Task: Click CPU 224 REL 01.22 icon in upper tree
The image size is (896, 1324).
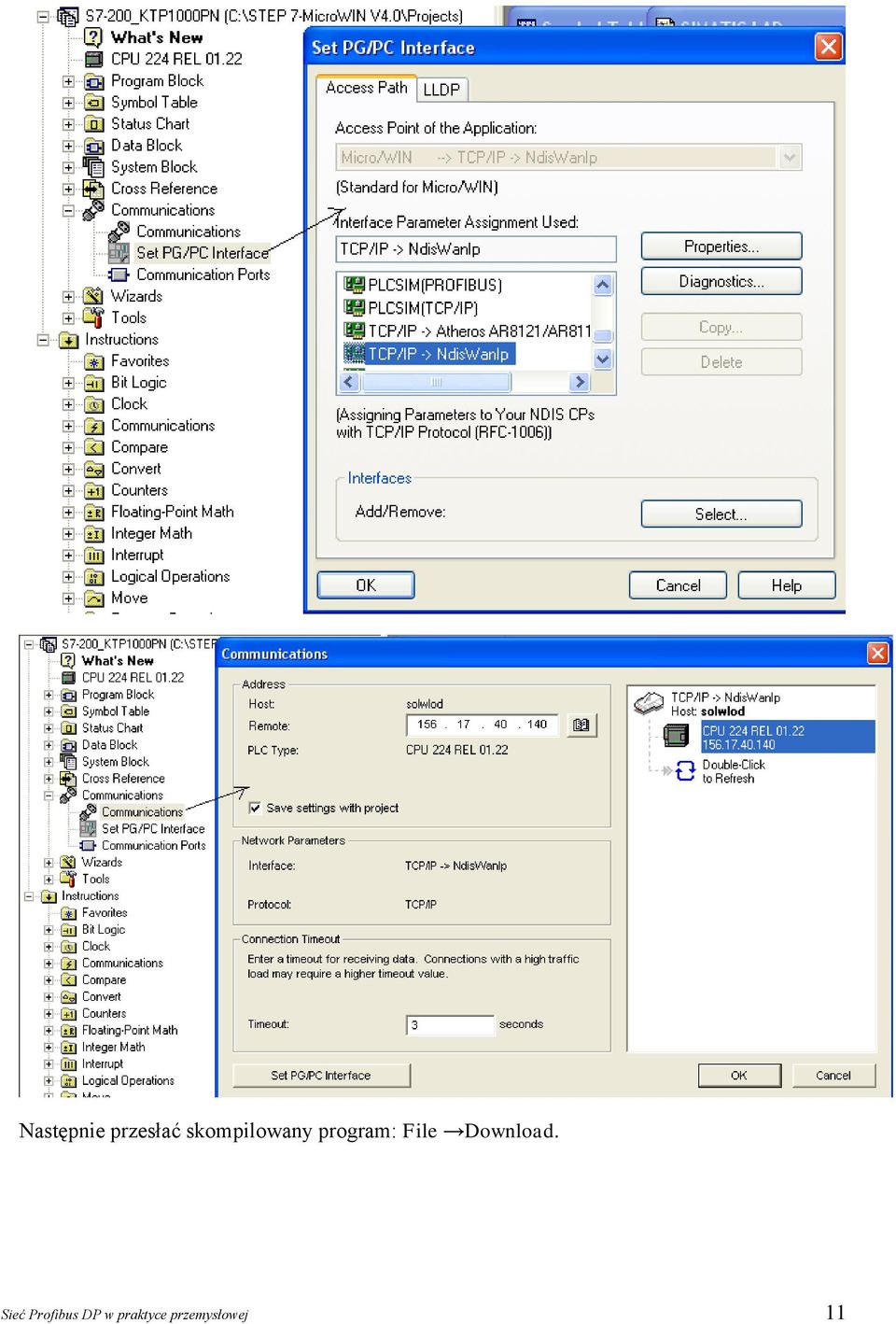Action: click(x=93, y=59)
